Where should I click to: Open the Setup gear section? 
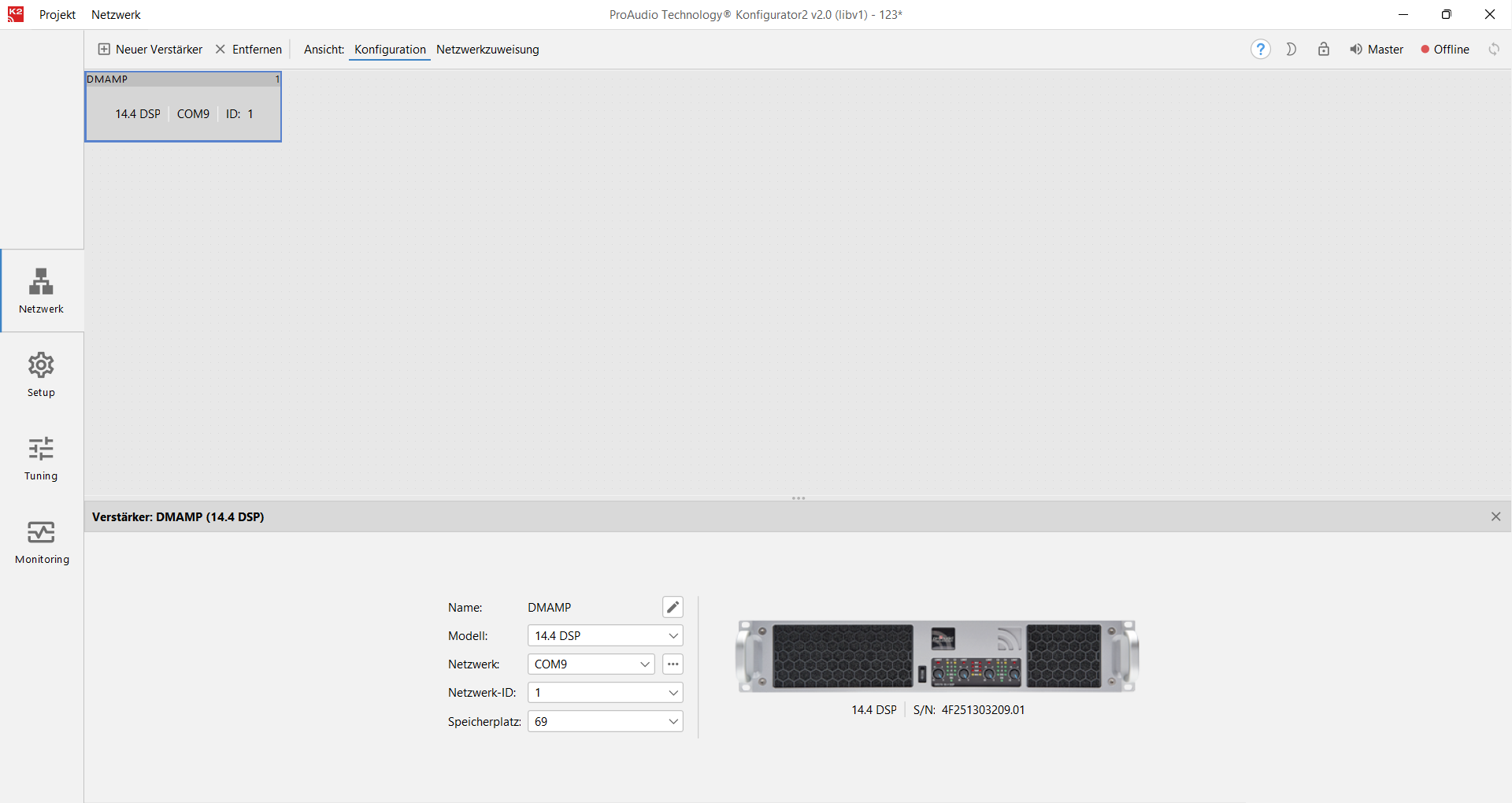(41, 375)
